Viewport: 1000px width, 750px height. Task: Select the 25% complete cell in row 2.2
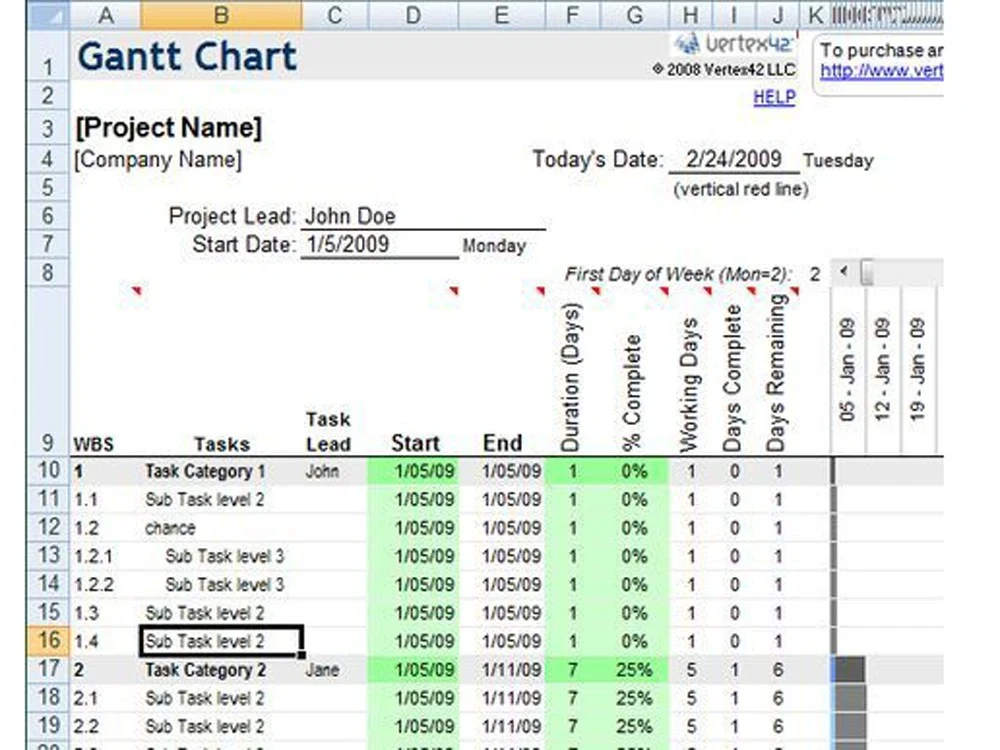coord(634,726)
